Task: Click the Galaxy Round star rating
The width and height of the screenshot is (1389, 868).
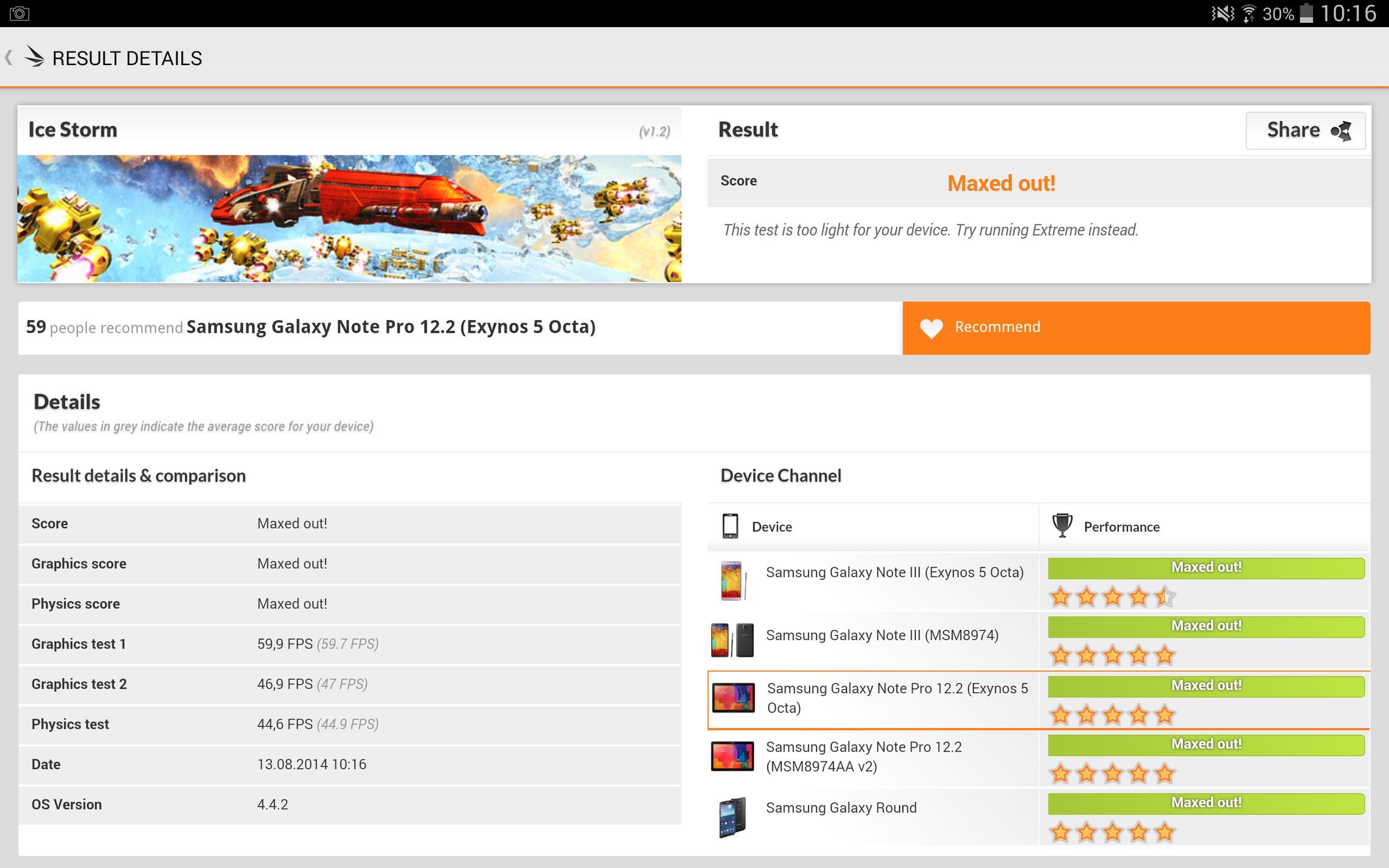Action: (1112, 832)
